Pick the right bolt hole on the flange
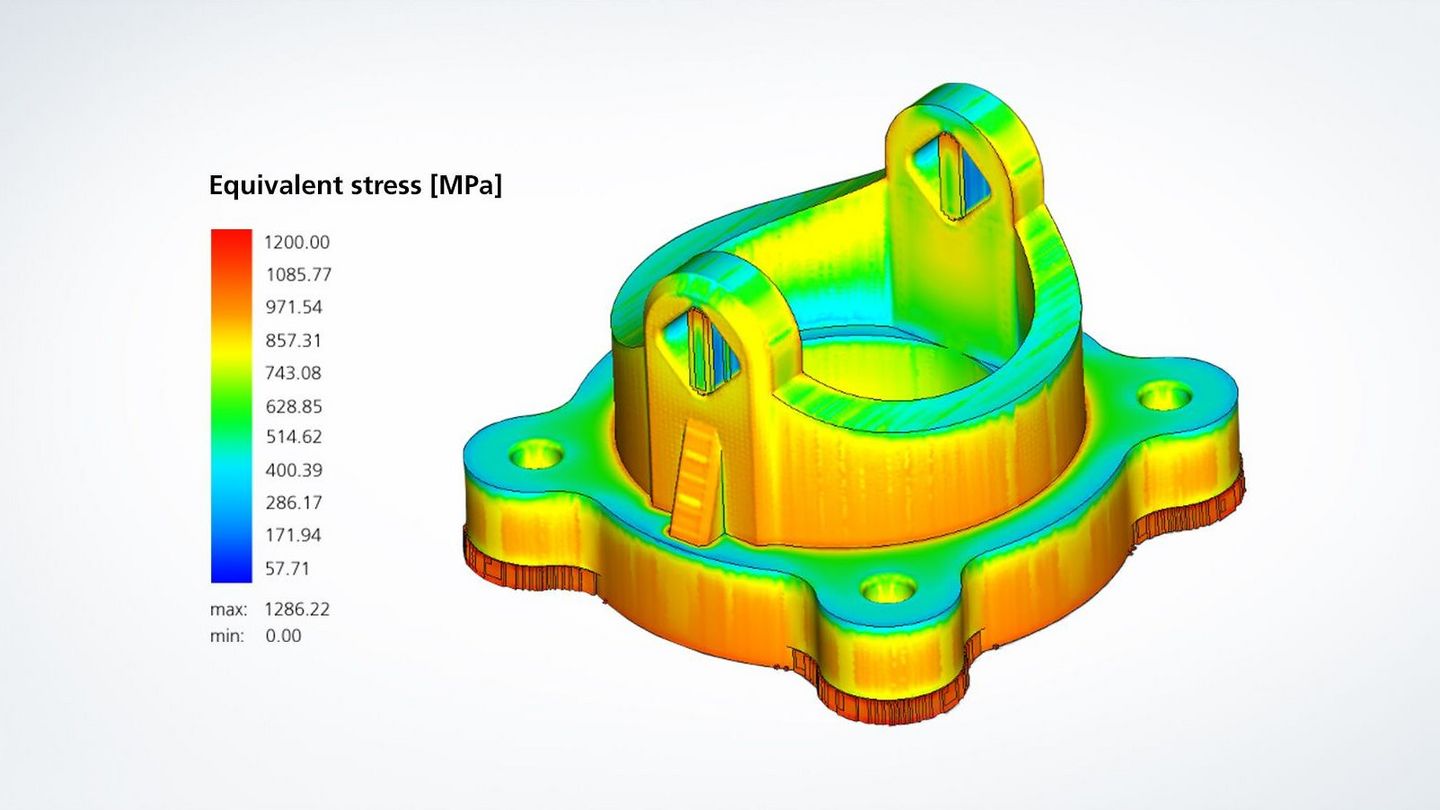 [1164, 396]
